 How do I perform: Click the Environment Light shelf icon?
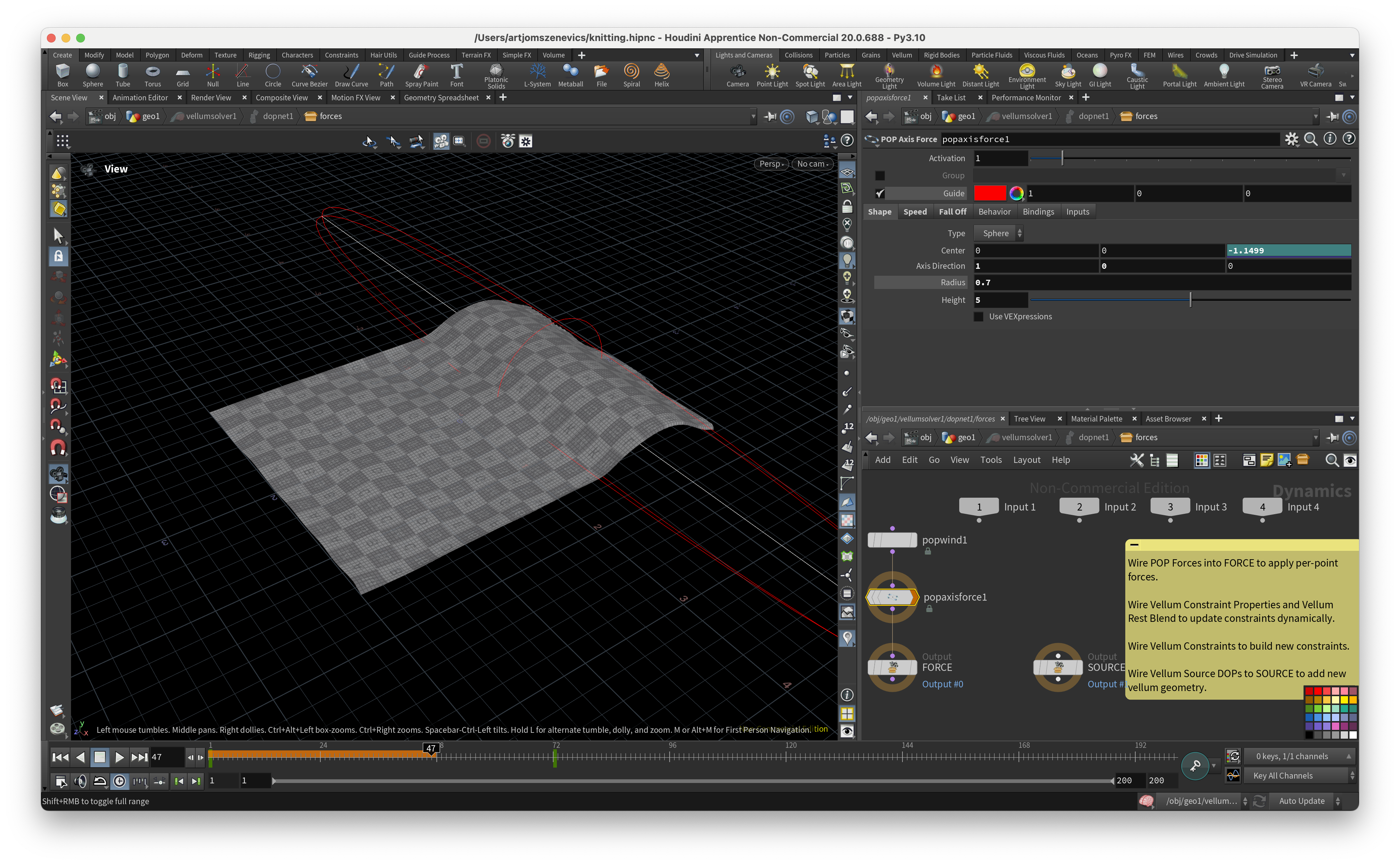(1027, 75)
